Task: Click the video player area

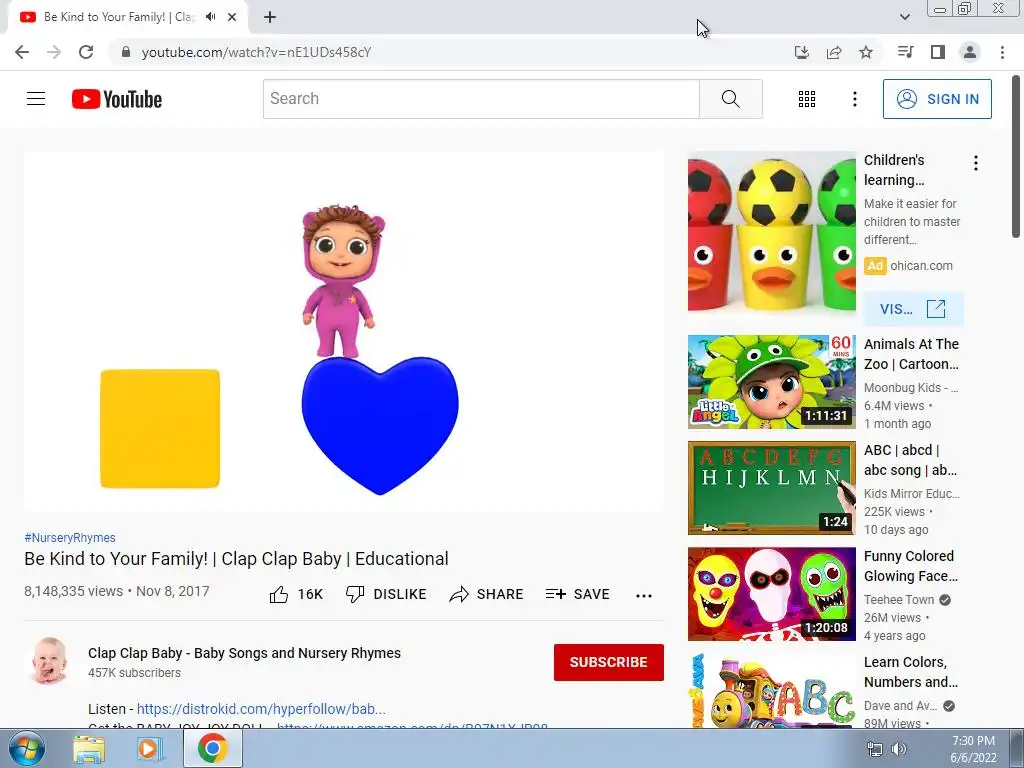Action: point(344,332)
